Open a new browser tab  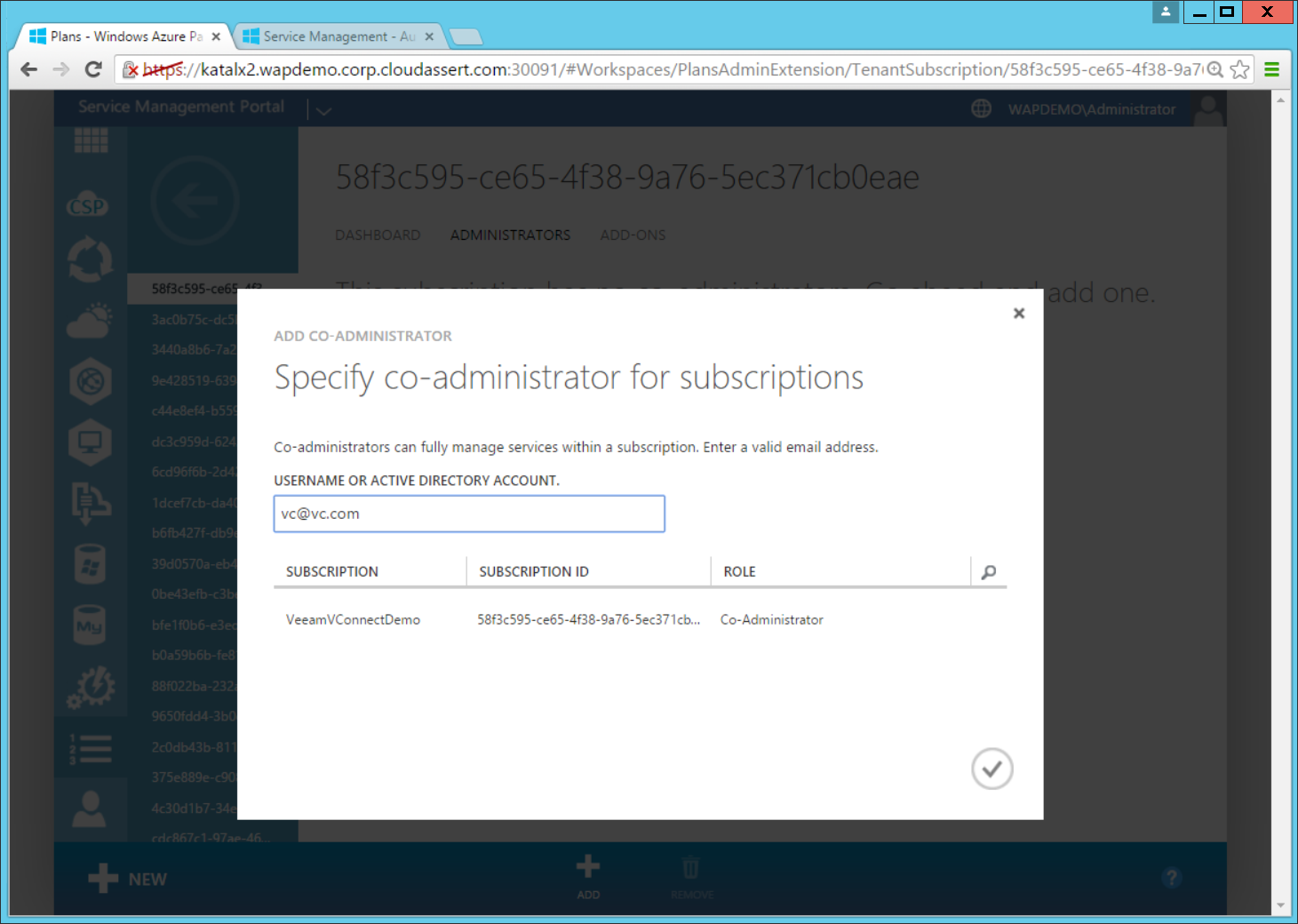[x=466, y=36]
